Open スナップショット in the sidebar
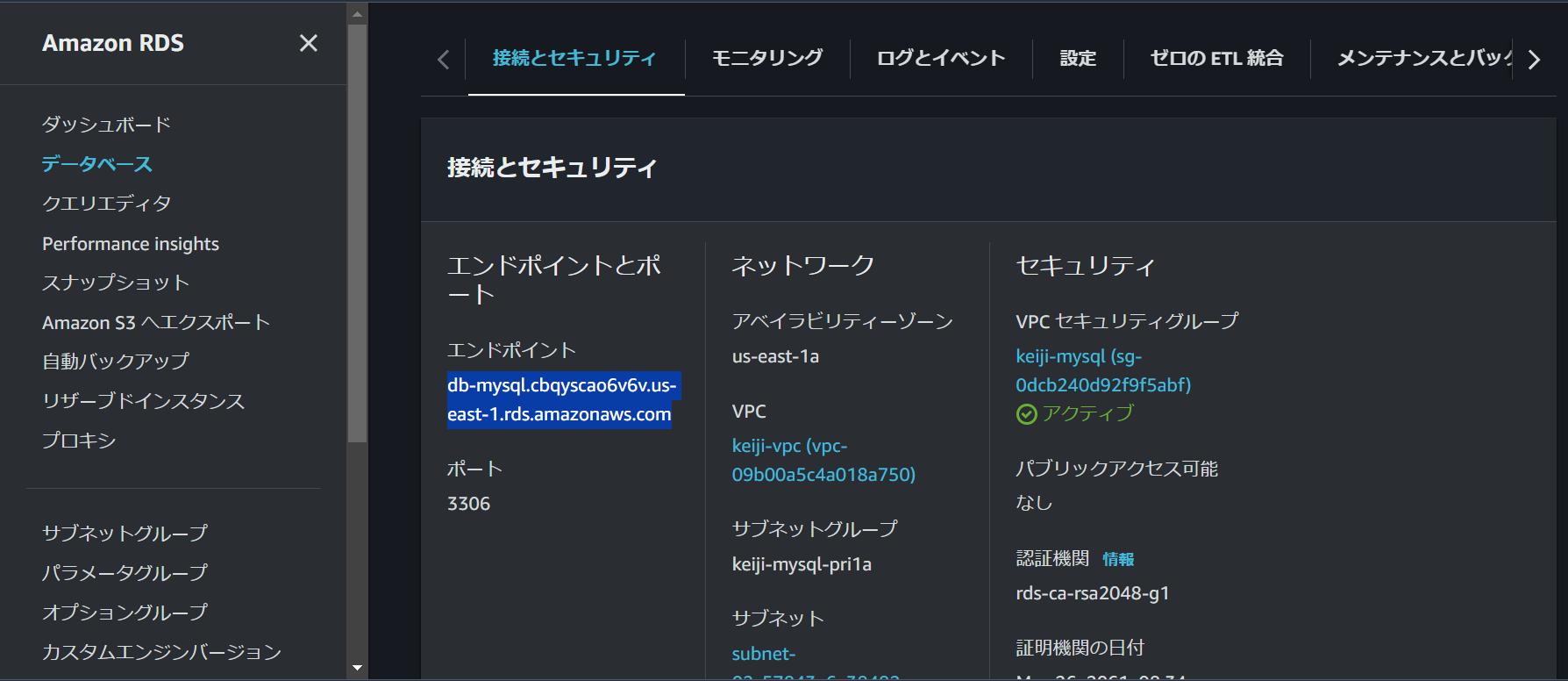 point(116,283)
